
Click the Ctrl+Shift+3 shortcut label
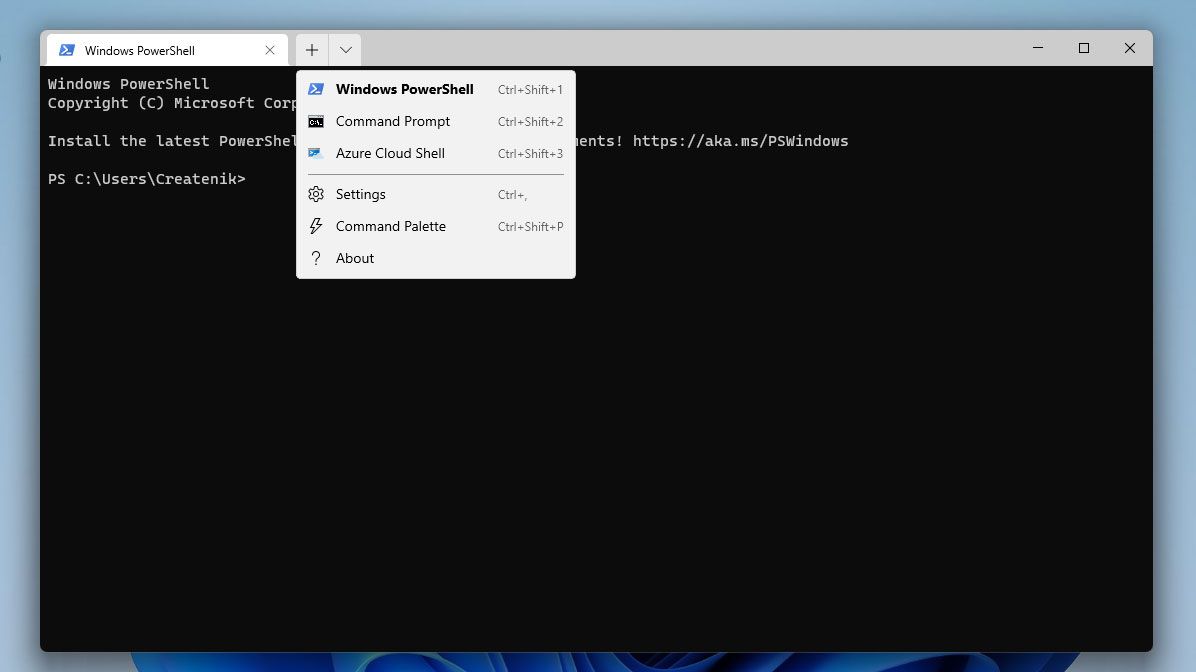click(x=530, y=154)
